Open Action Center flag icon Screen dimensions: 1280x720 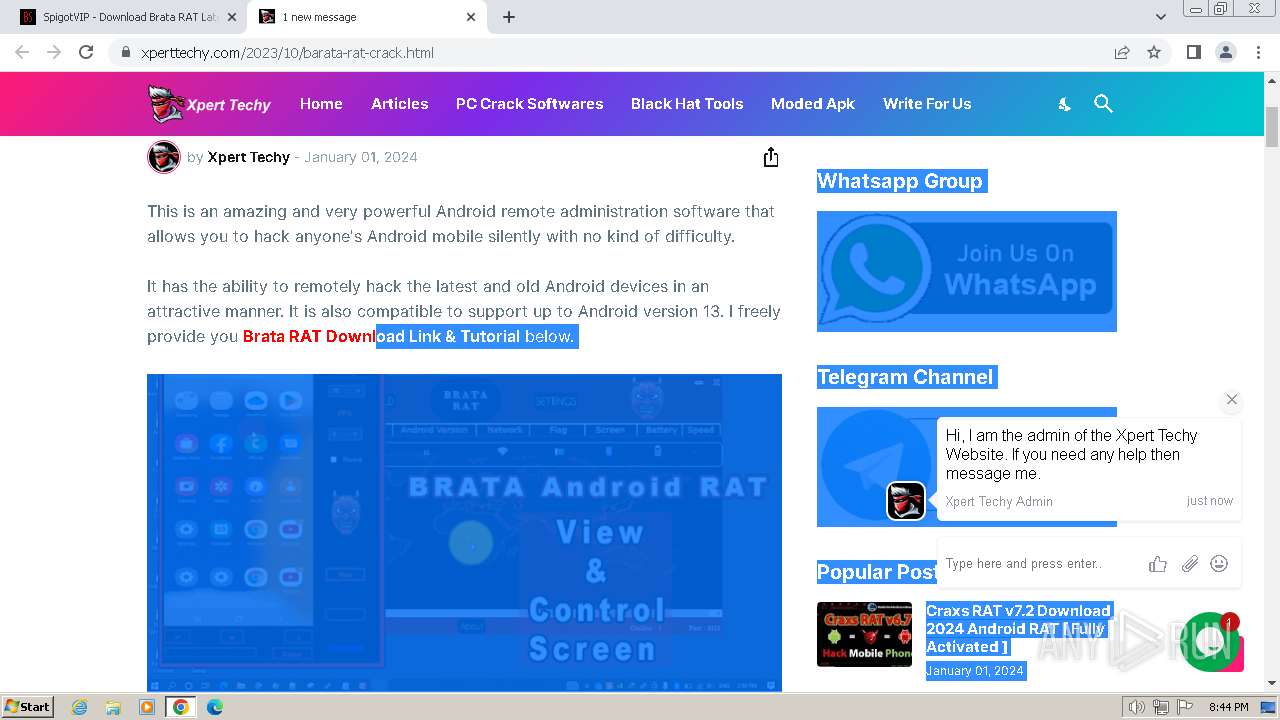pyautogui.click(x=1184, y=707)
